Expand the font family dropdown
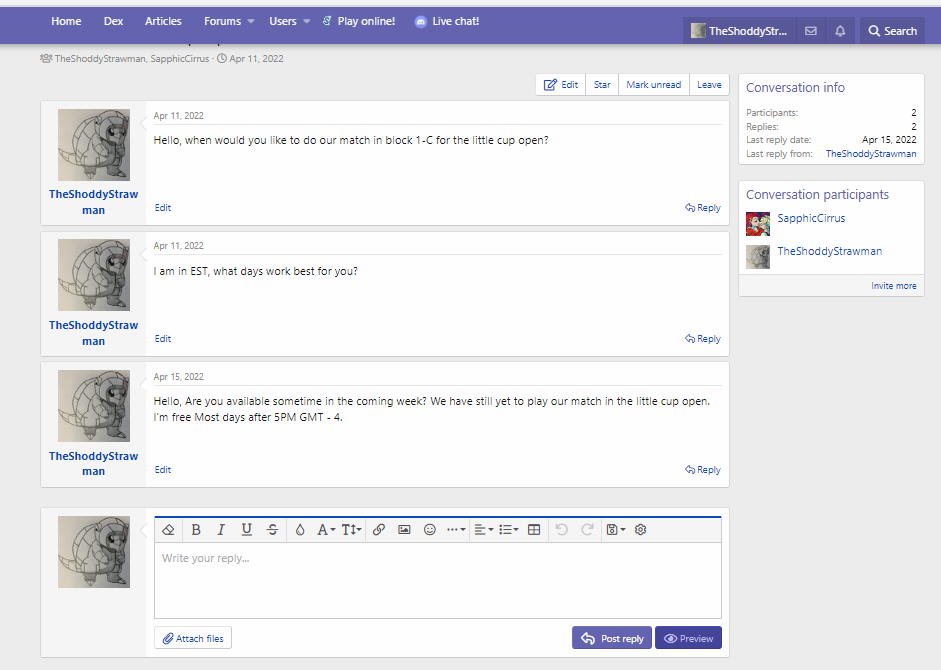941x670 pixels. click(326, 530)
